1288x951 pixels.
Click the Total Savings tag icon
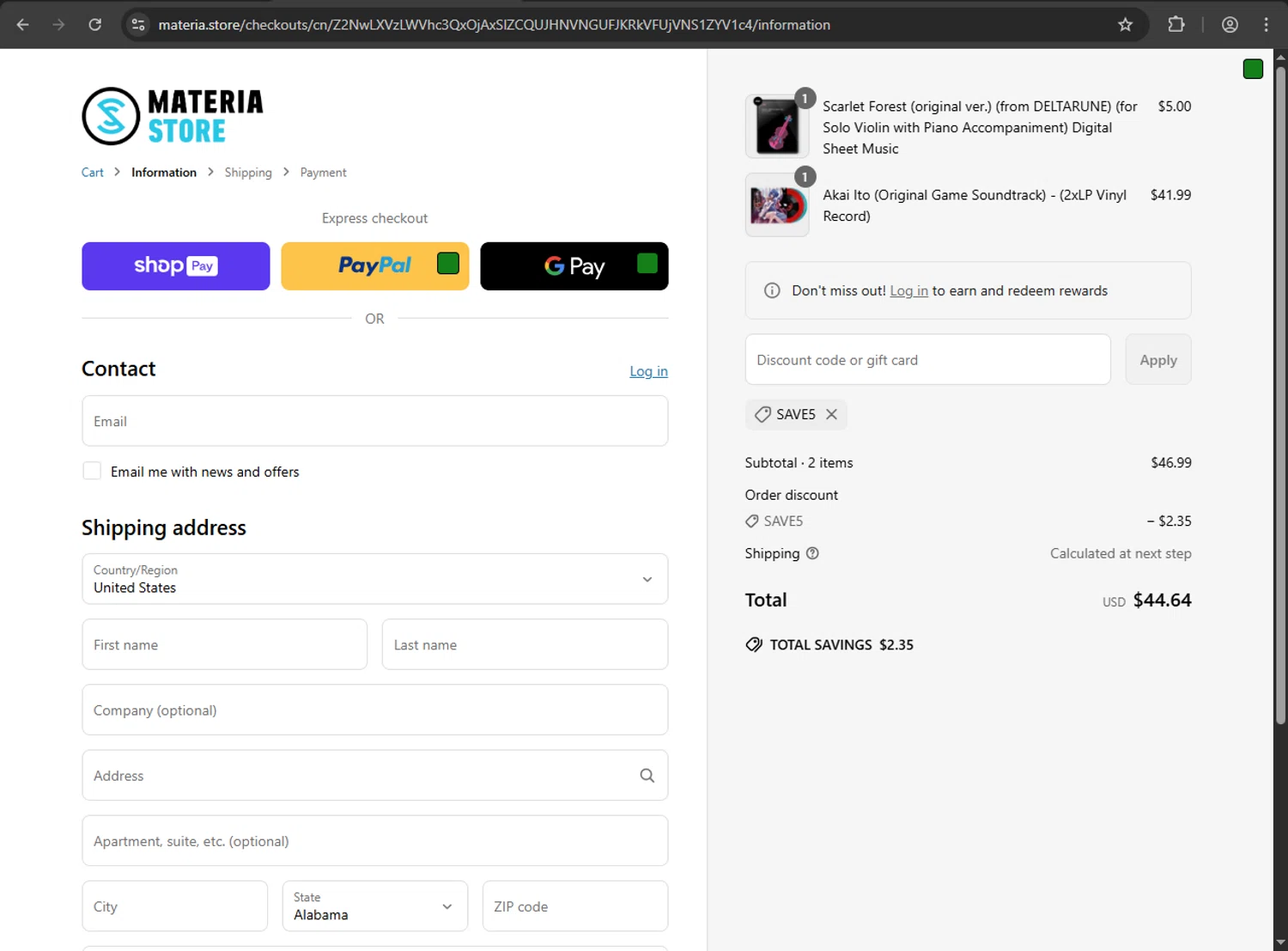(754, 644)
